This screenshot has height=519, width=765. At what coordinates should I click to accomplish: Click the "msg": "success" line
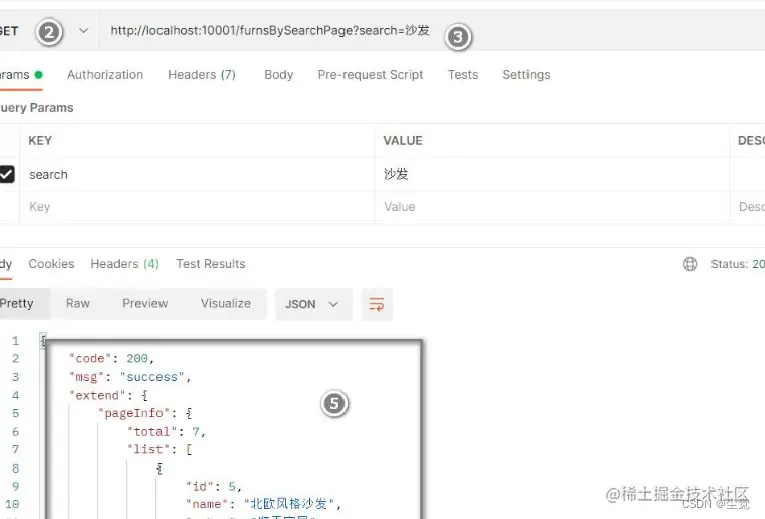pyautogui.click(x=130, y=377)
